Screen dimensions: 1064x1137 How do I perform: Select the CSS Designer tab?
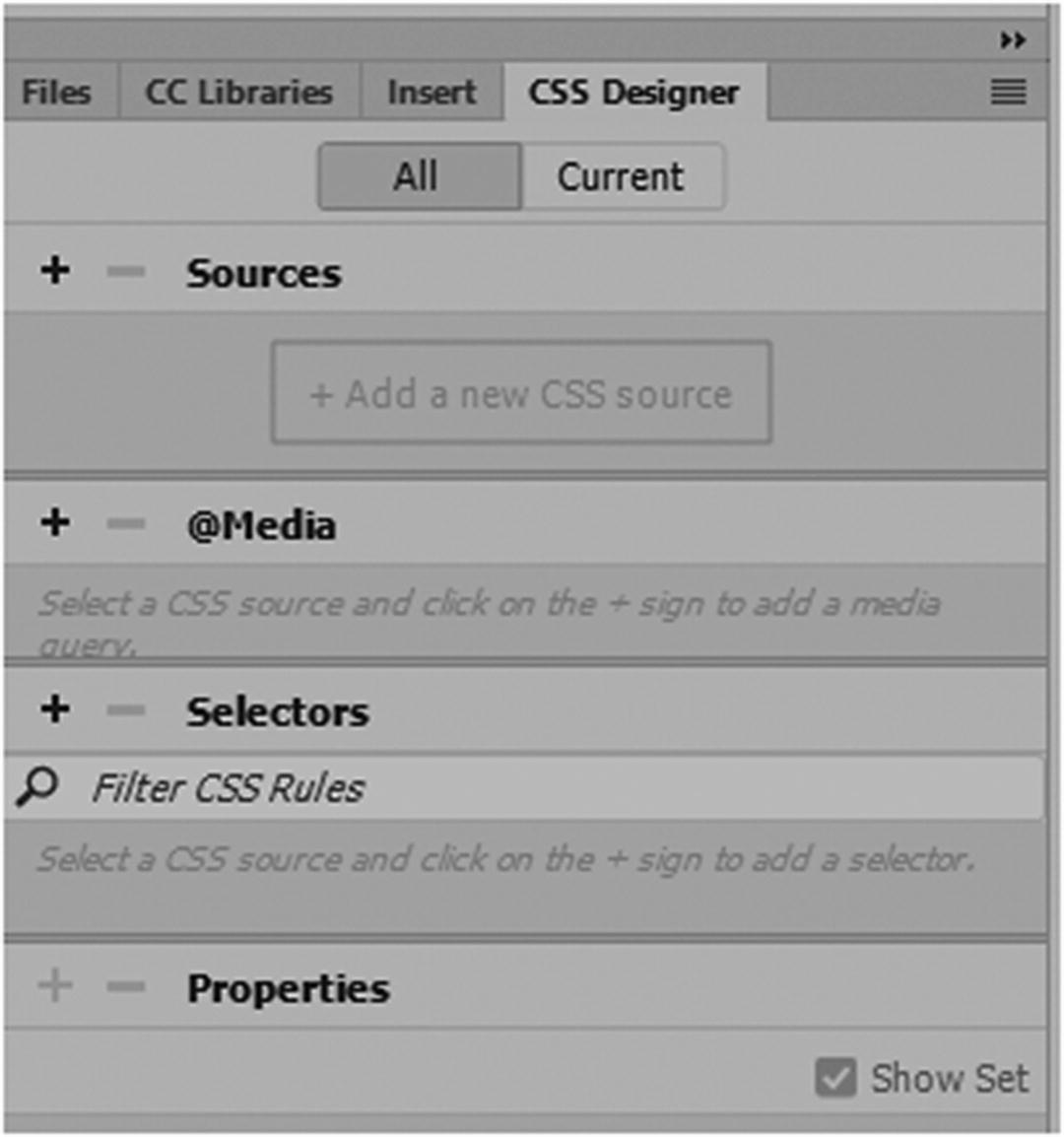[633, 93]
